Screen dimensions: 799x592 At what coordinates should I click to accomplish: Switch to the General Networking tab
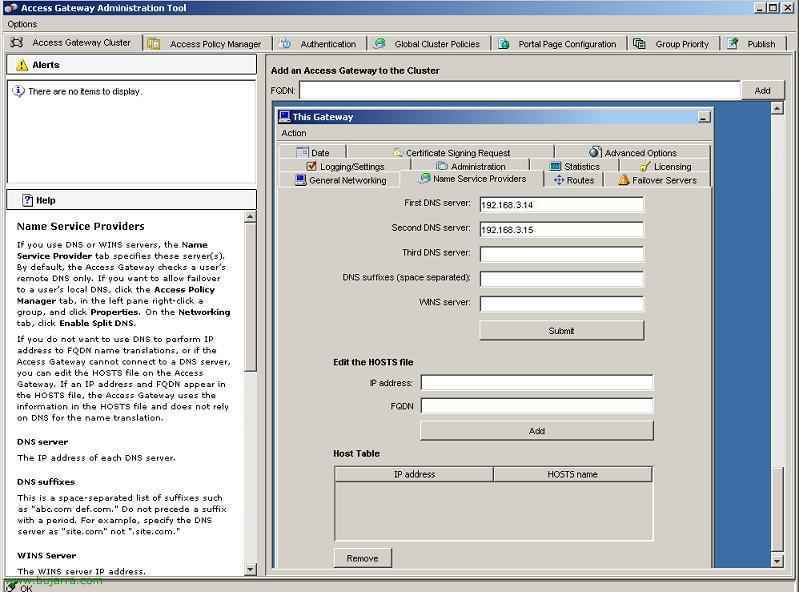pyautogui.click(x=340, y=180)
